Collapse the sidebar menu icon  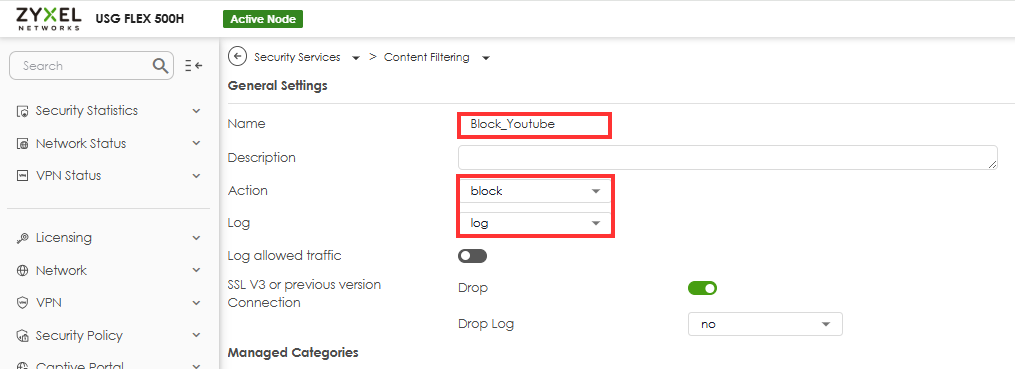pos(194,65)
